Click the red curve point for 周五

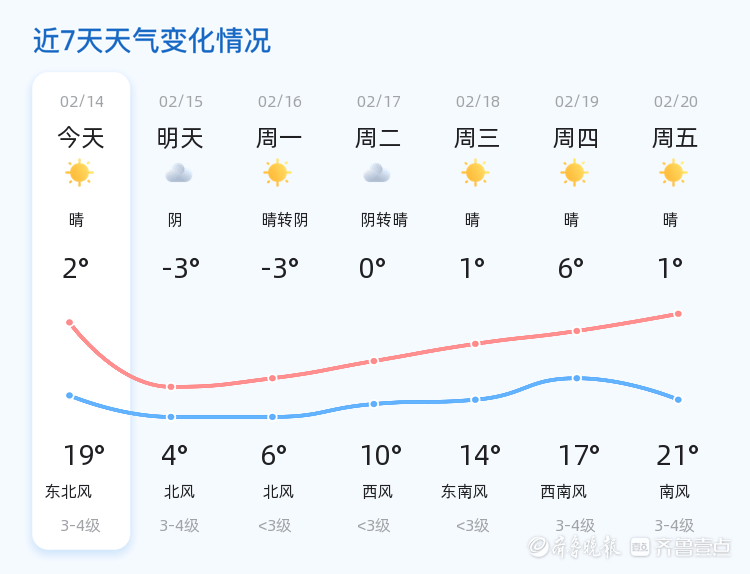(678, 314)
